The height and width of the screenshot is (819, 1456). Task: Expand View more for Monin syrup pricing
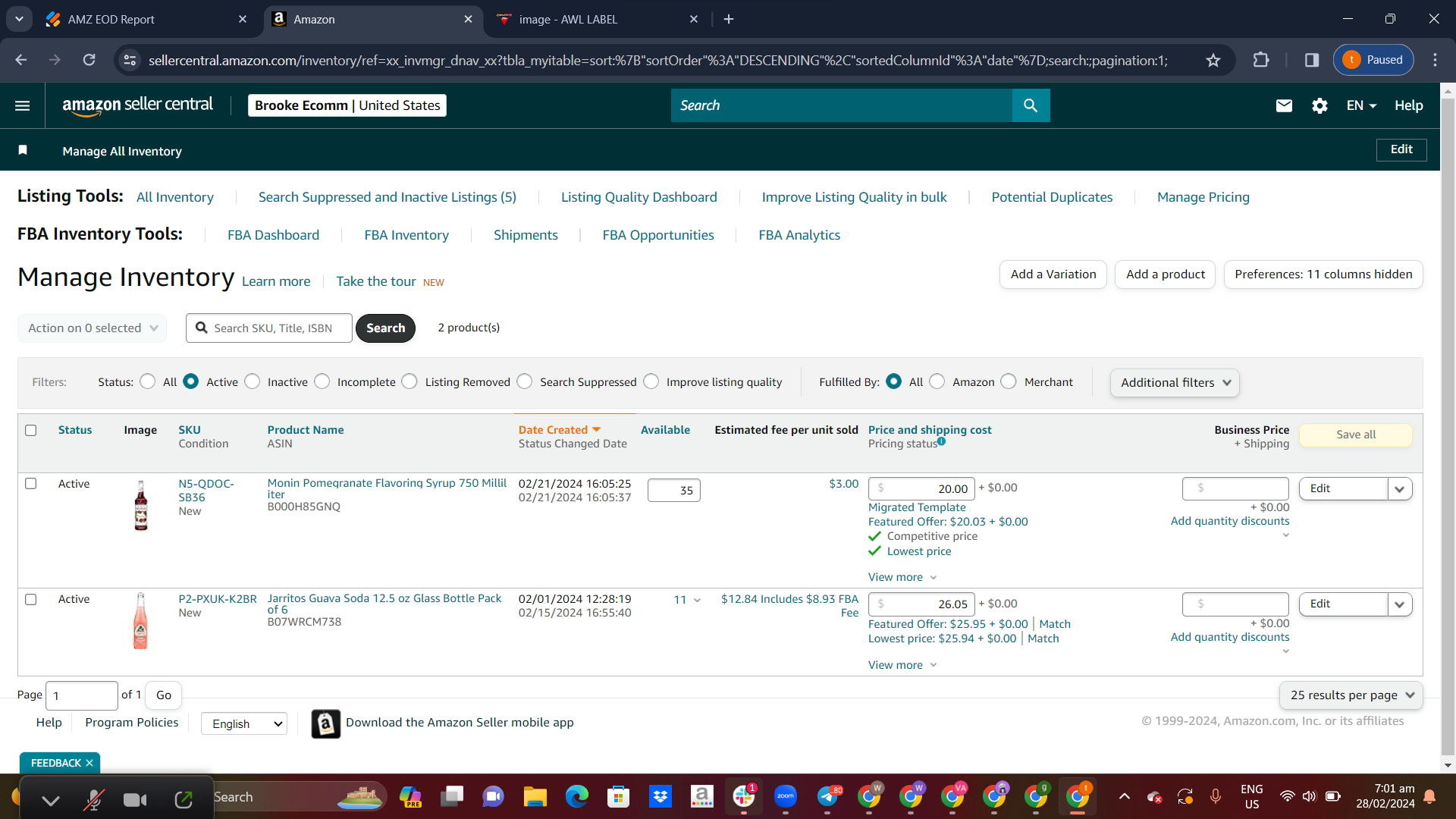(902, 577)
